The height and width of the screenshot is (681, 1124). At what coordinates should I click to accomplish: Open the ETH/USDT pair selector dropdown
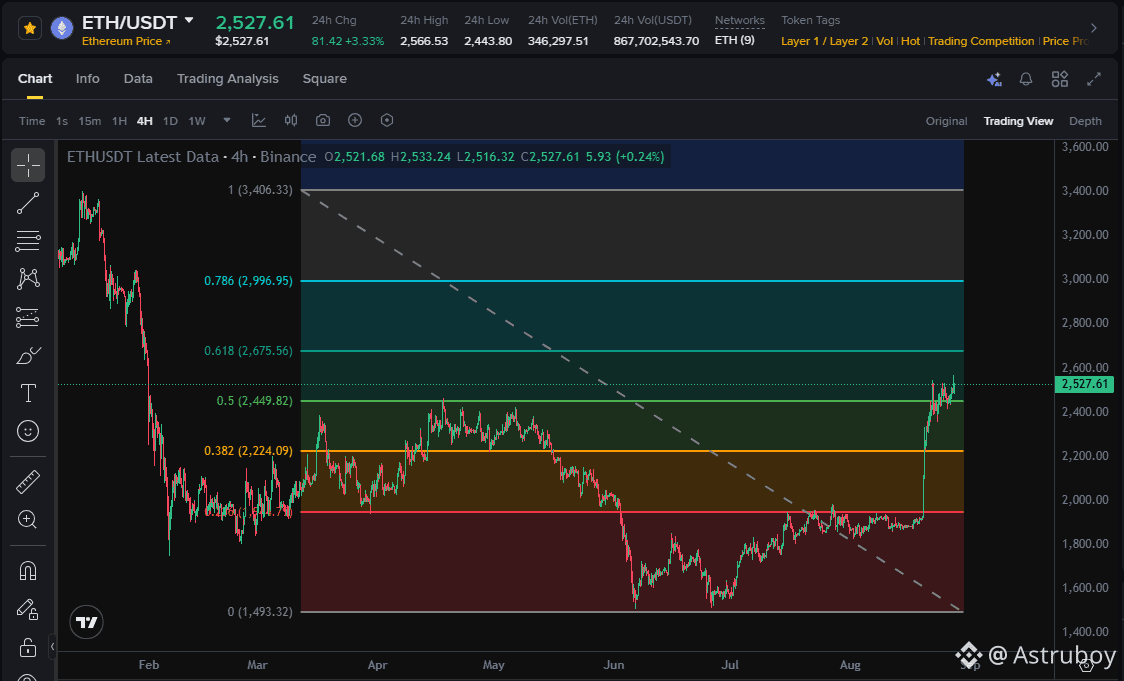click(189, 21)
